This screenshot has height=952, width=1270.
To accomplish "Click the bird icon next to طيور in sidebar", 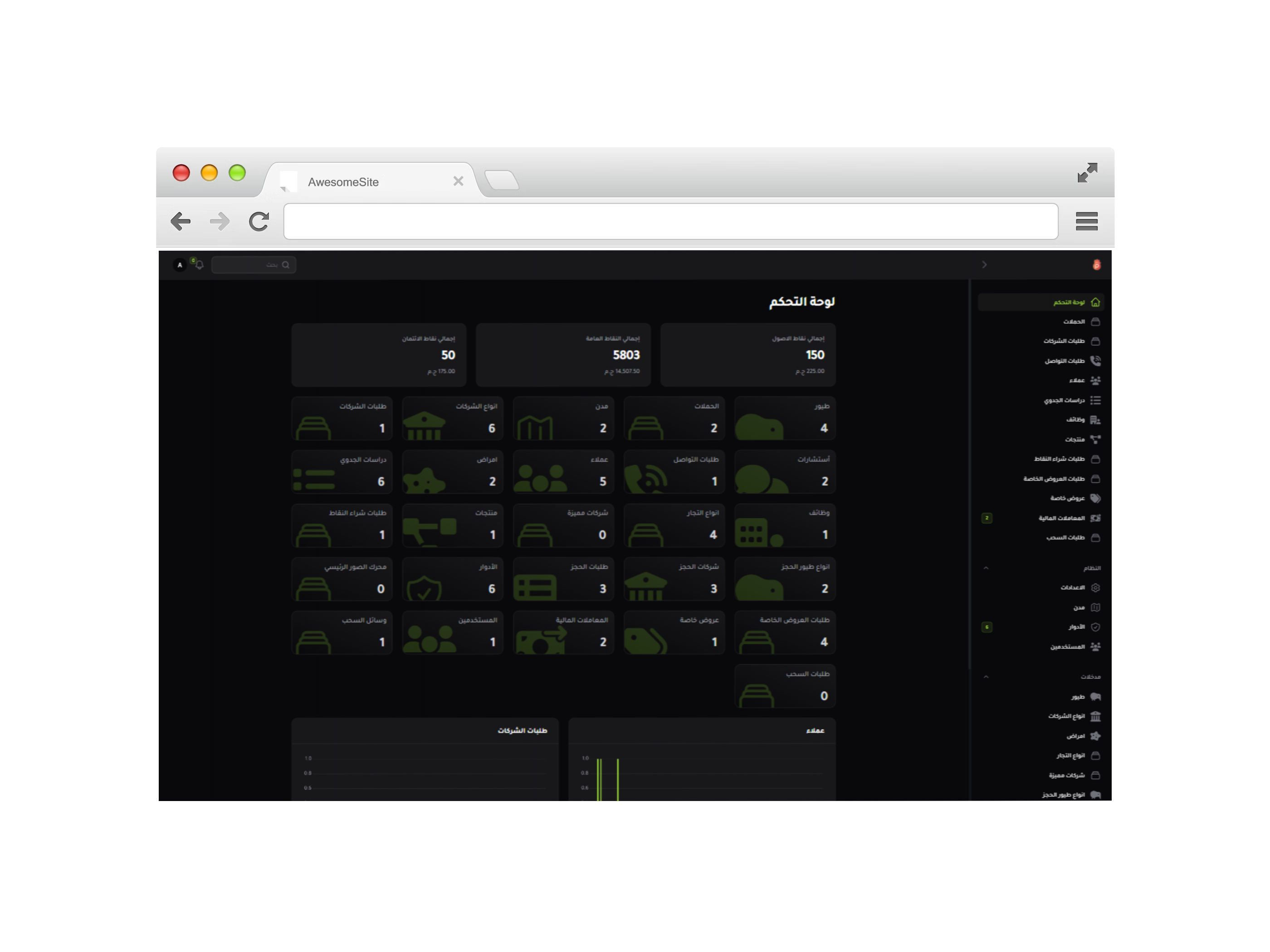I will [1095, 697].
